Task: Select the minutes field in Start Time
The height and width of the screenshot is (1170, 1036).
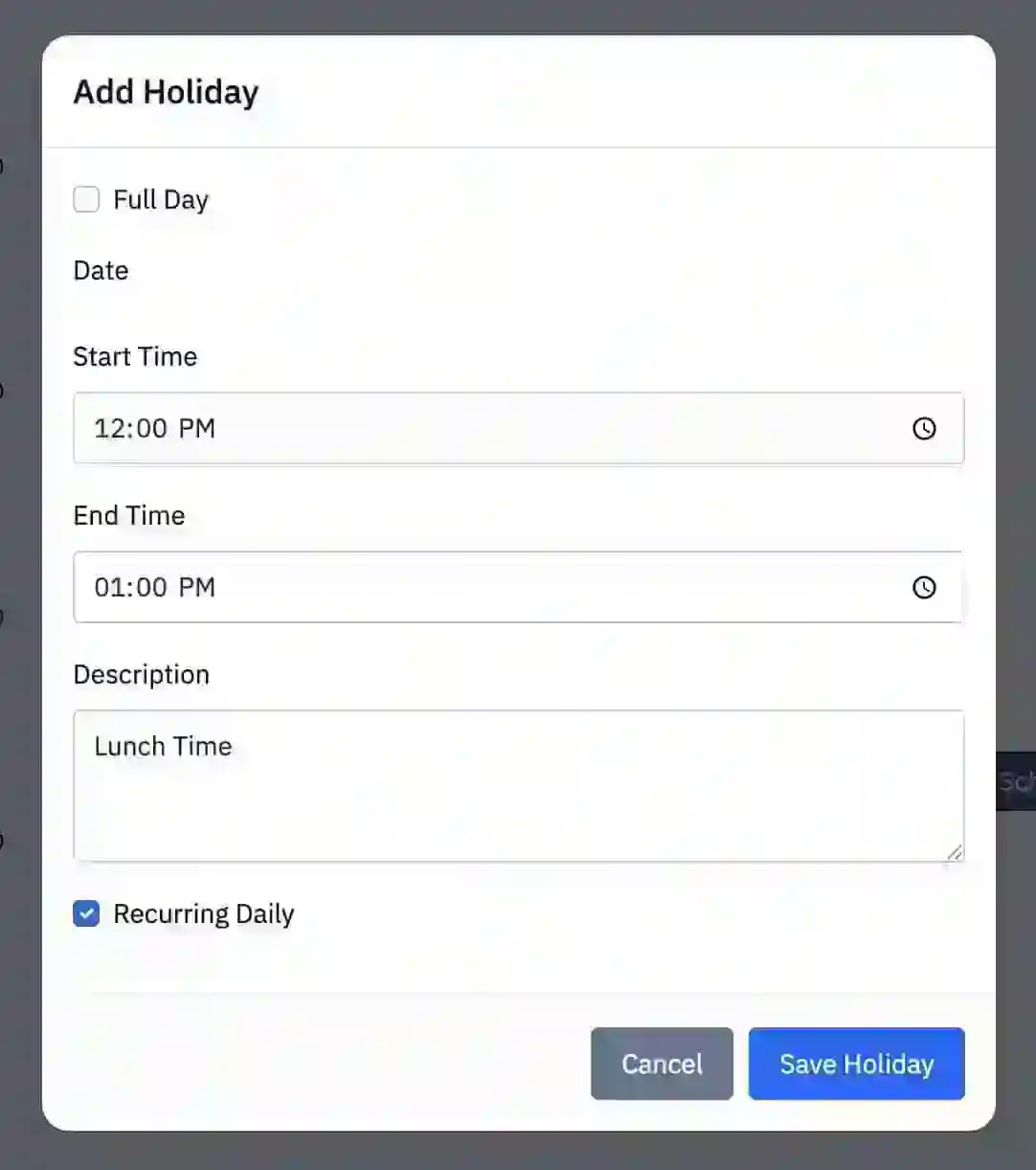Action: click(x=150, y=428)
